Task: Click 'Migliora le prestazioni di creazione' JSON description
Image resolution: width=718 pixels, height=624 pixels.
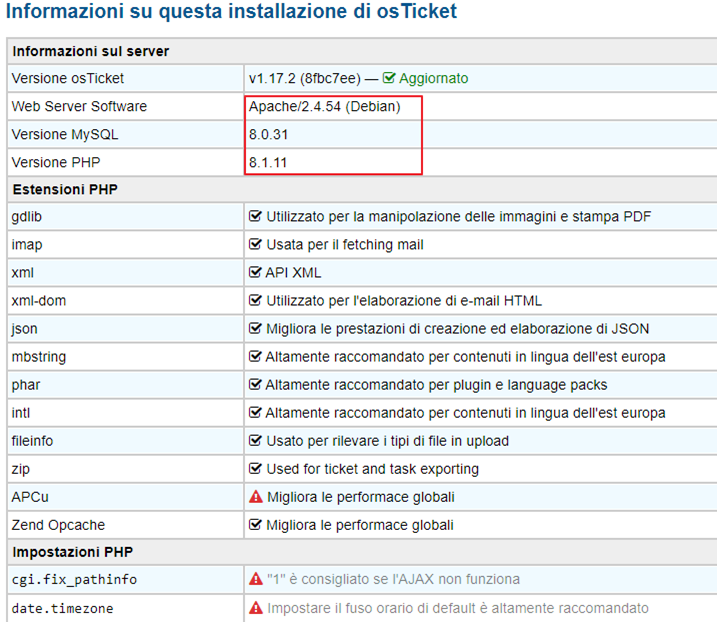Action: tap(457, 329)
